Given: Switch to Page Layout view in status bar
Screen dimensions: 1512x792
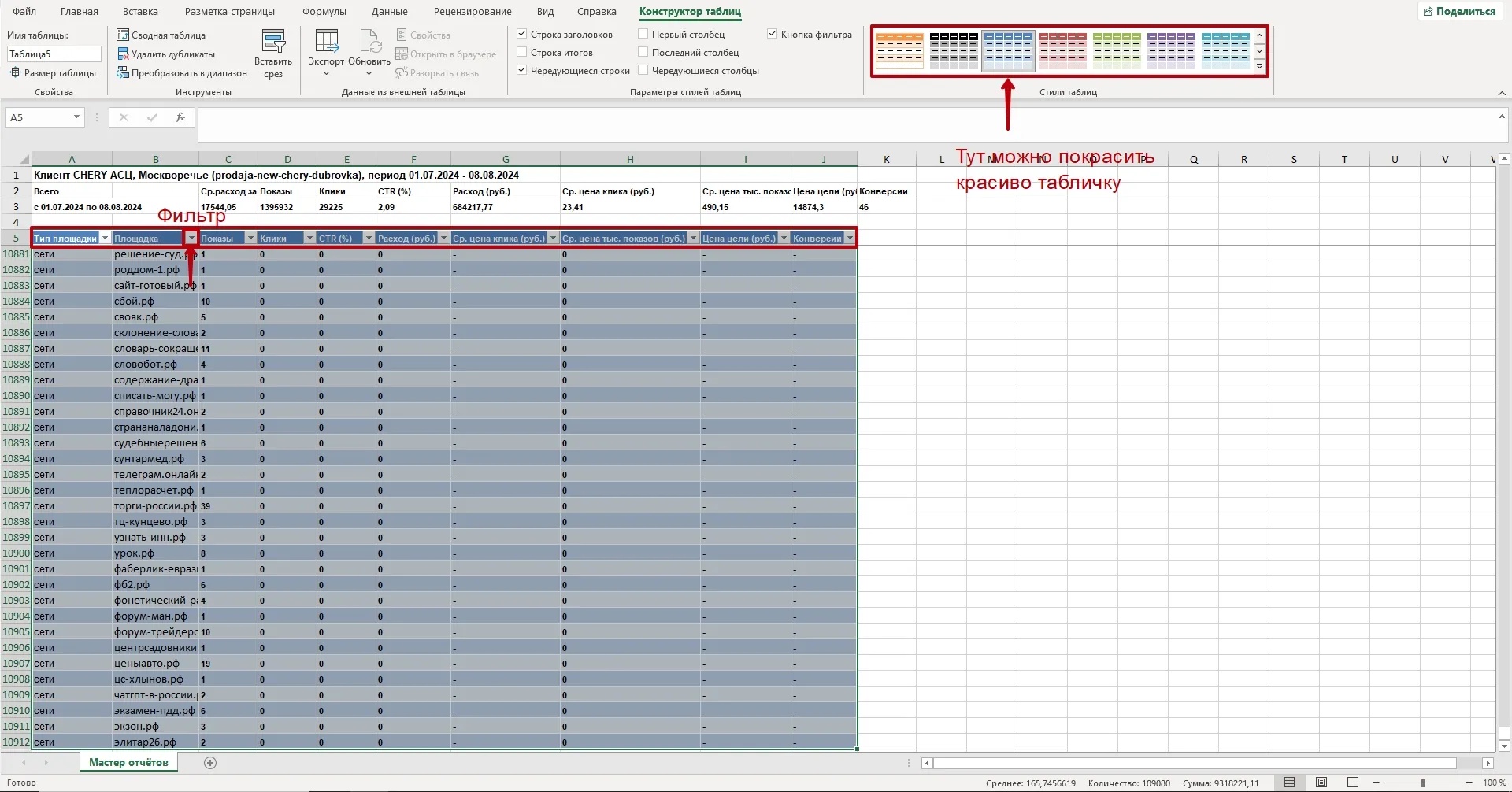Looking at the screenshot, I should click(x=1321, y=783).
